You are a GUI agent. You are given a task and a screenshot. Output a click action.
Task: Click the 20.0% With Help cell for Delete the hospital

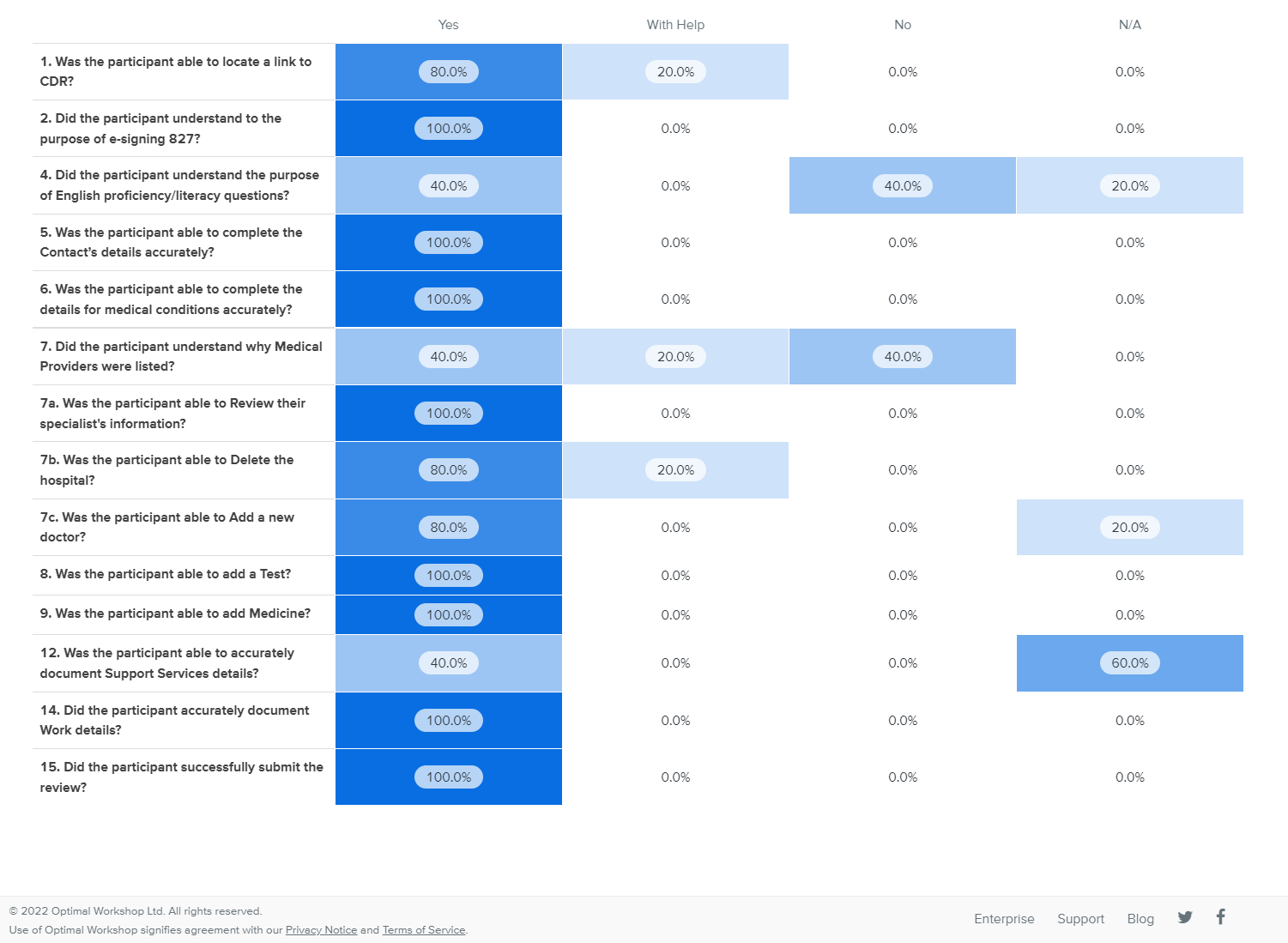coord(675,470)
